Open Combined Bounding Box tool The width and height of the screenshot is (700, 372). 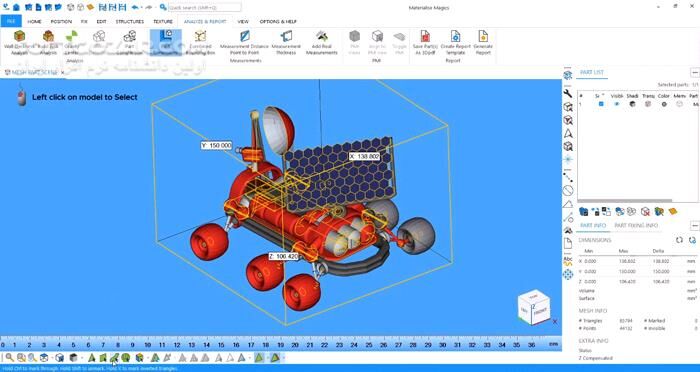(x=200, y=42)
